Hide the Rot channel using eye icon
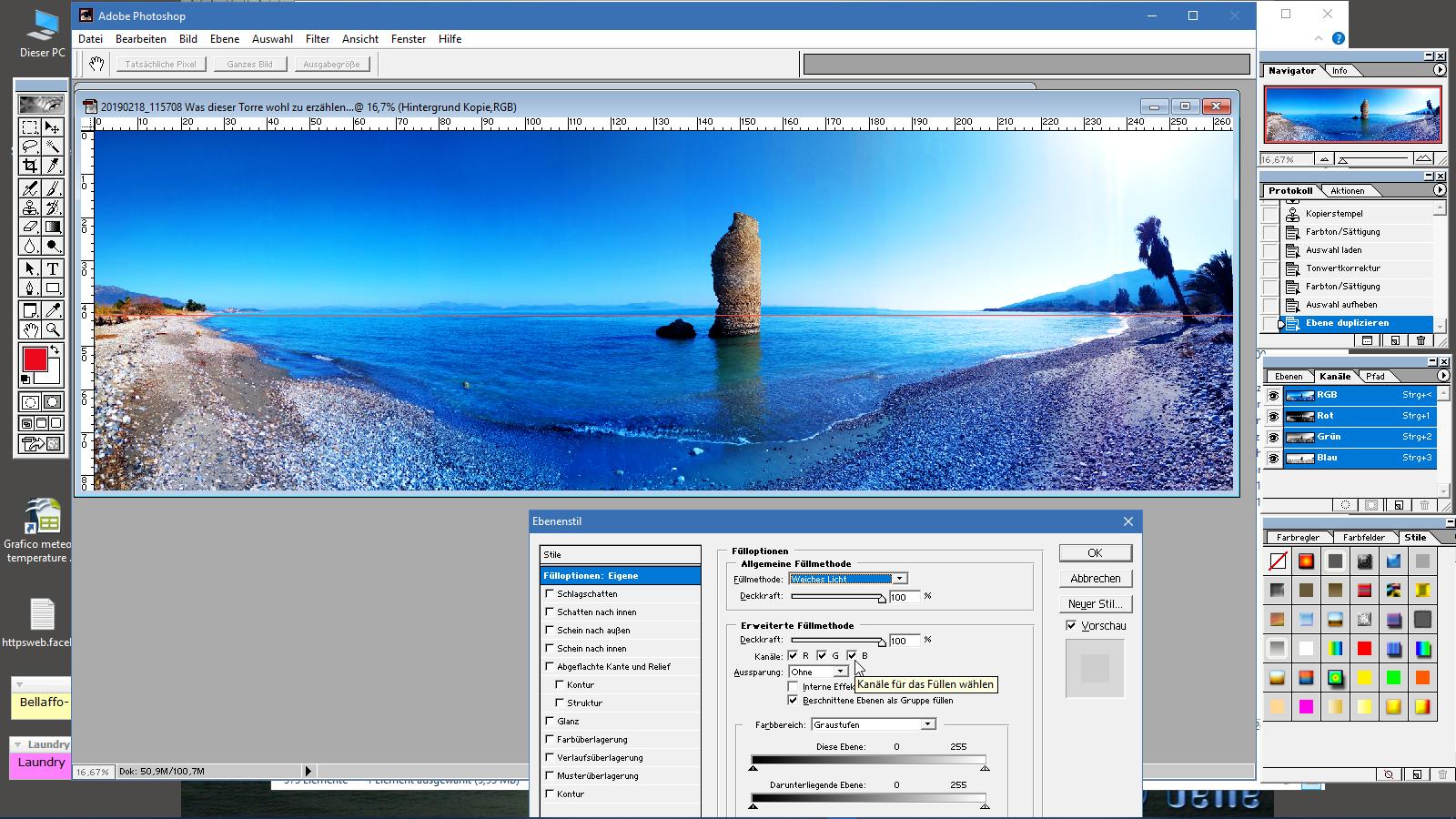 [1273, 417]
